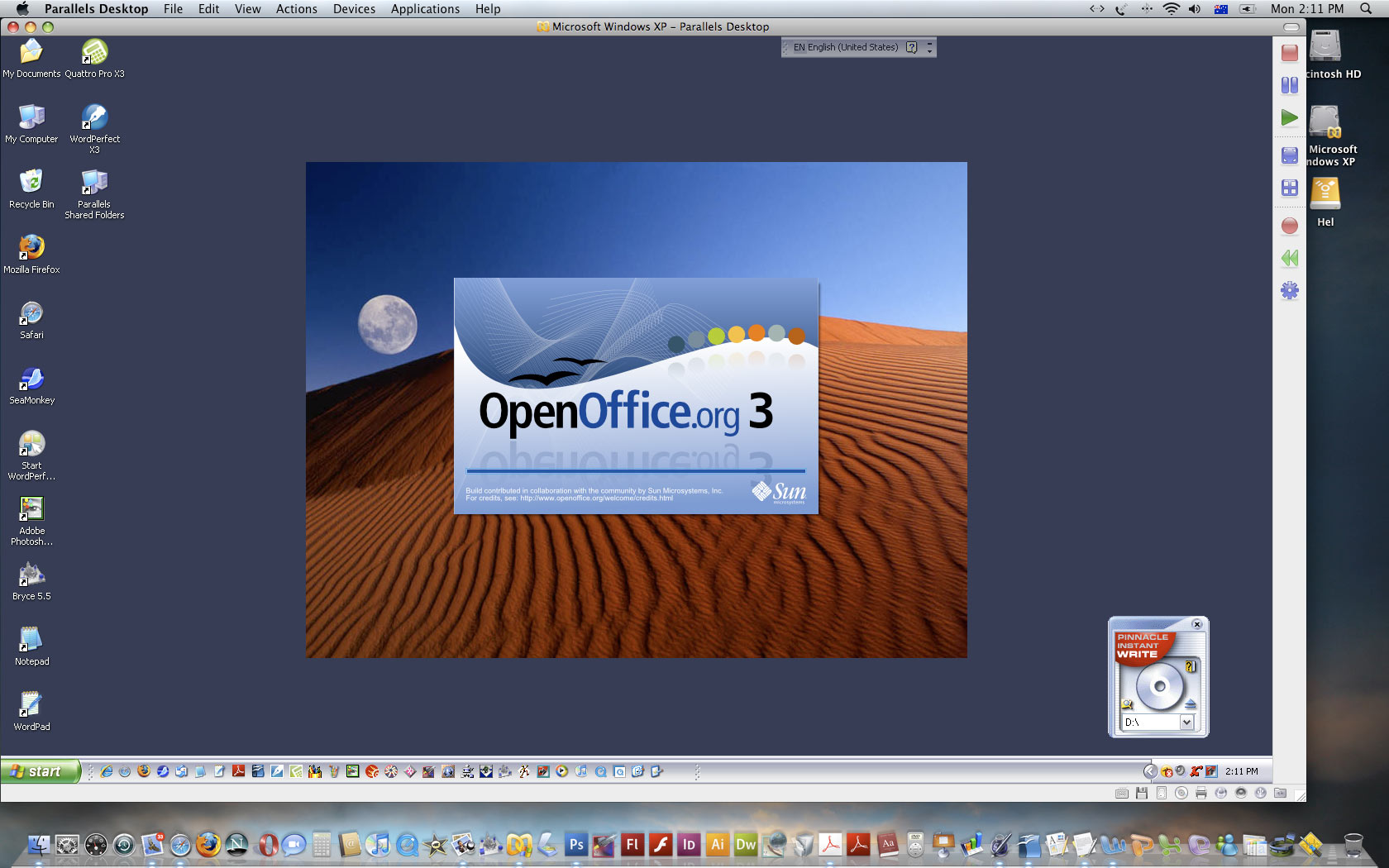This screenshot has width=1389, height=868.
Task: Click magnifier icon in Instant Write widget
Action: point(1127,704)
